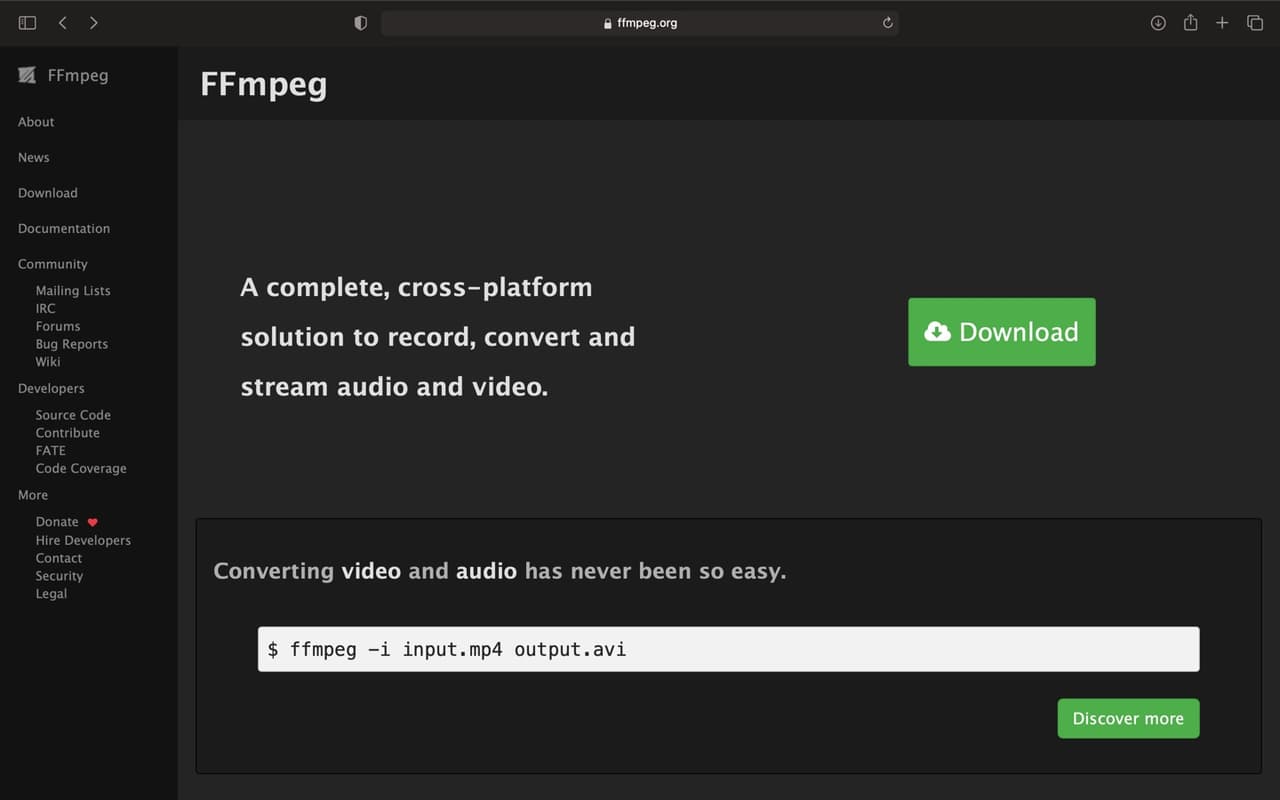Open the Hire Developers link

click(83, 540)
